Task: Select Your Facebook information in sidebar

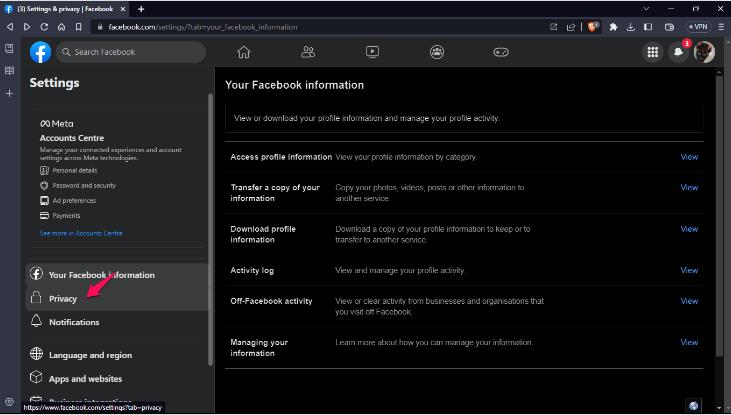Action: 117,275
